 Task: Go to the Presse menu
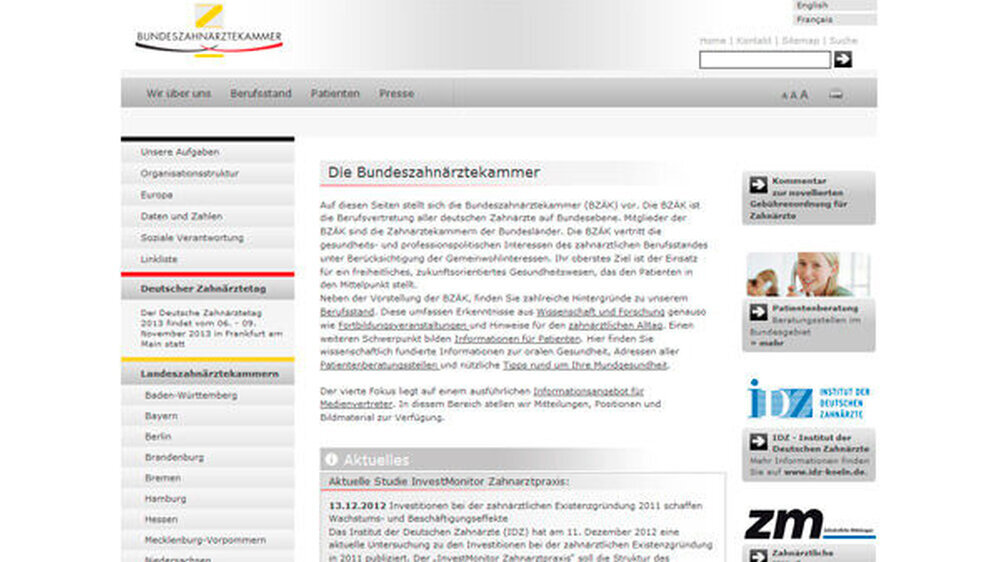[396, 93]
